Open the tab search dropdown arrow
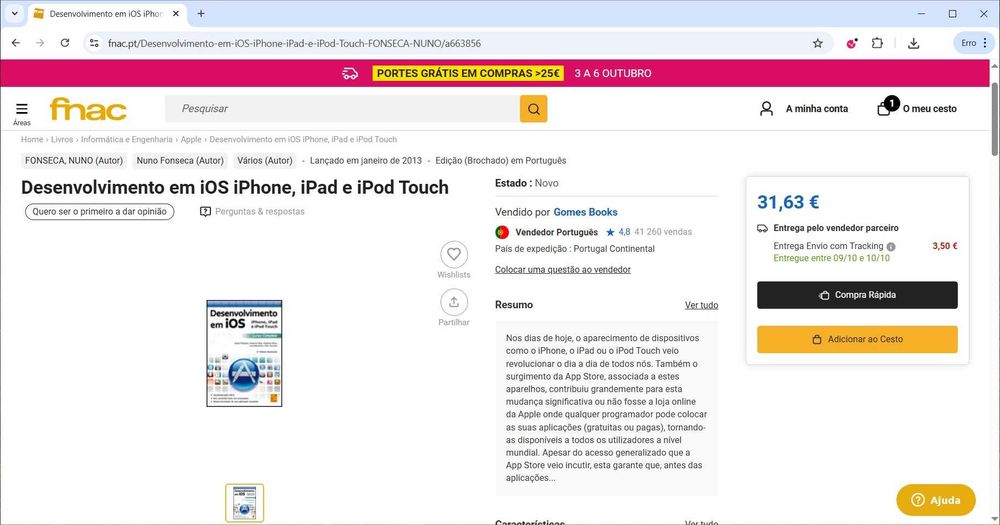The image size is (1000, 525). [14, 13]
